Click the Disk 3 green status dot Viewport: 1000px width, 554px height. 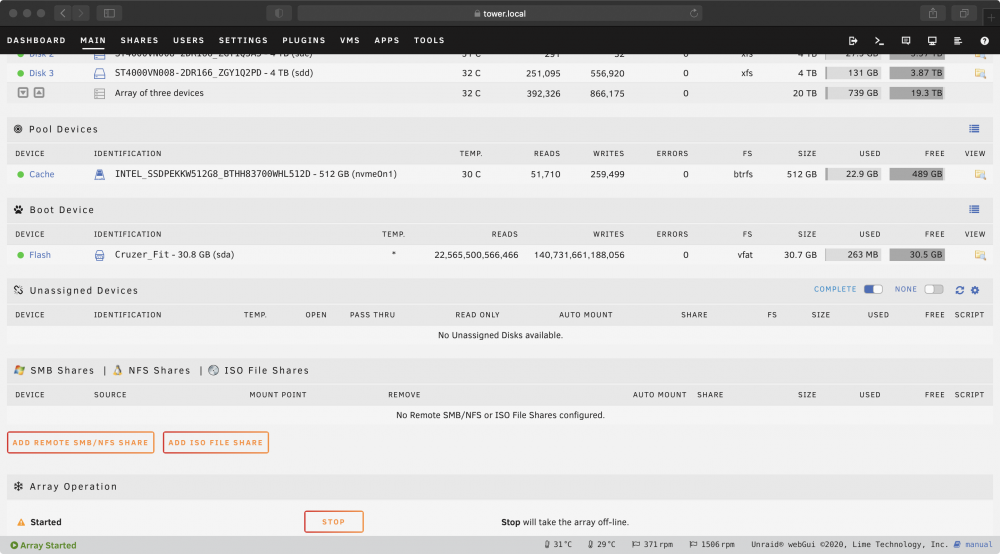20,73
